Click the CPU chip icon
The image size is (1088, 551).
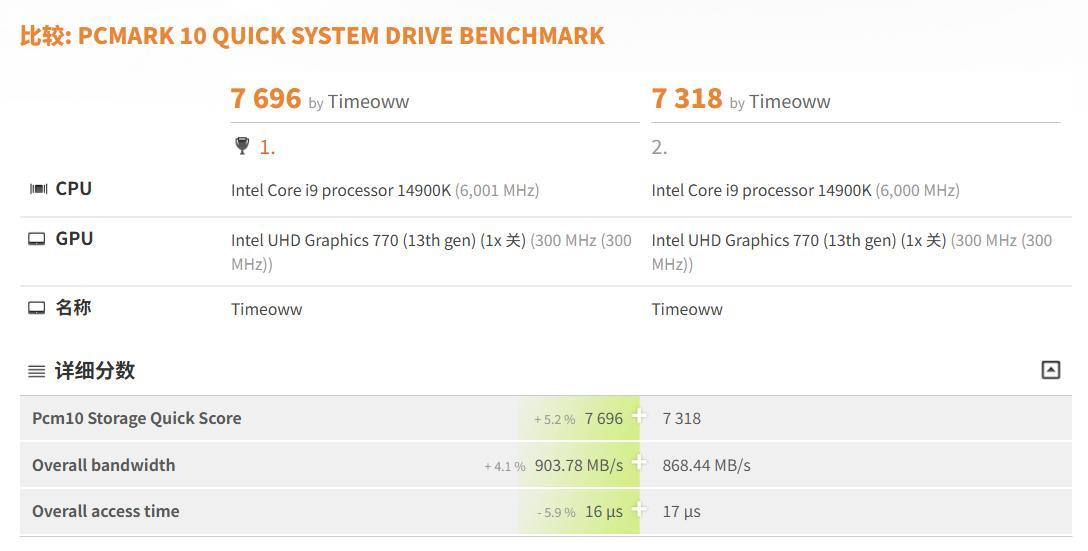(38, 189)
